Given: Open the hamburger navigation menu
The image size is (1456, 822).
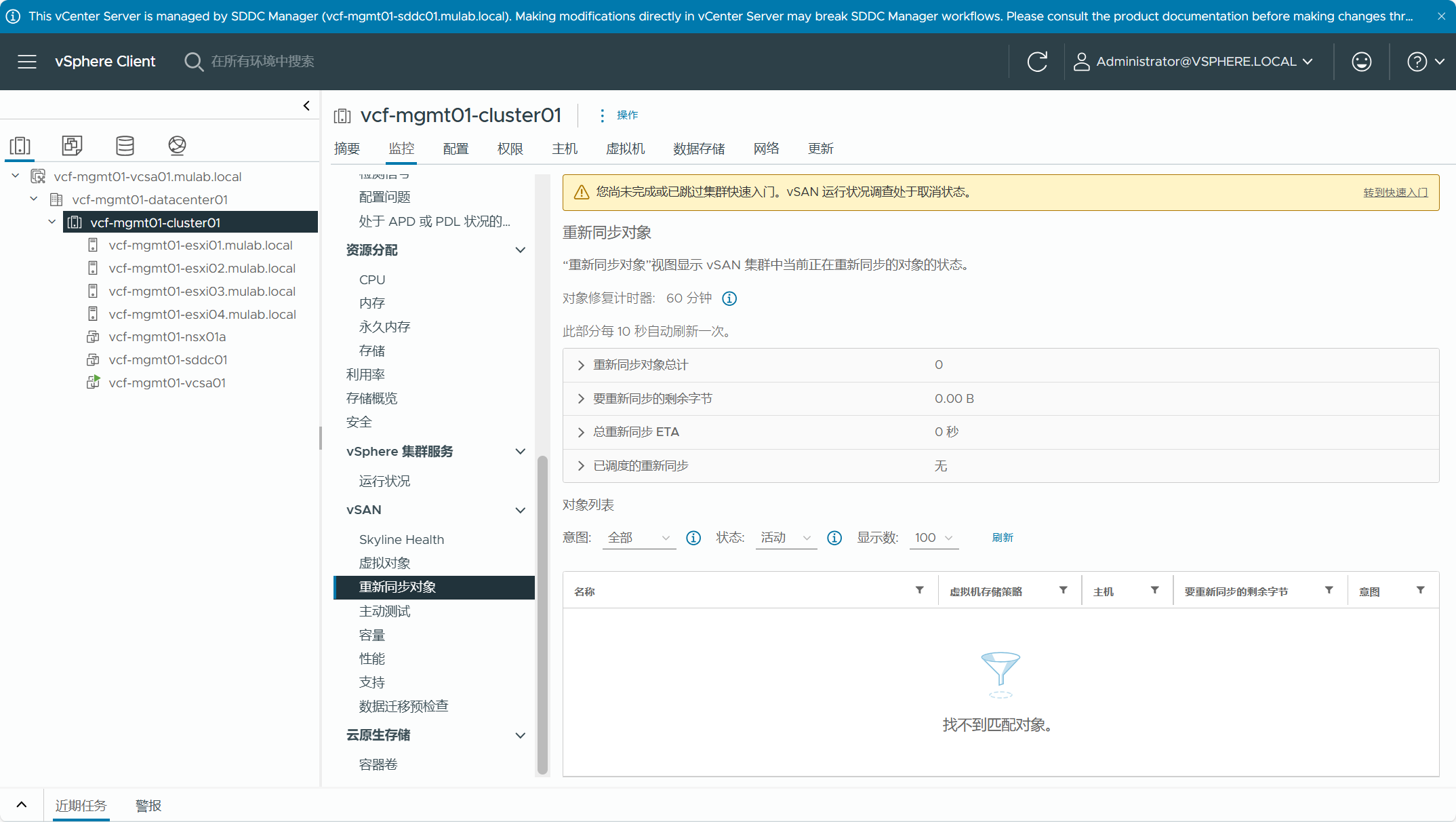Looking at the screenshot, I should click(27, 62).
